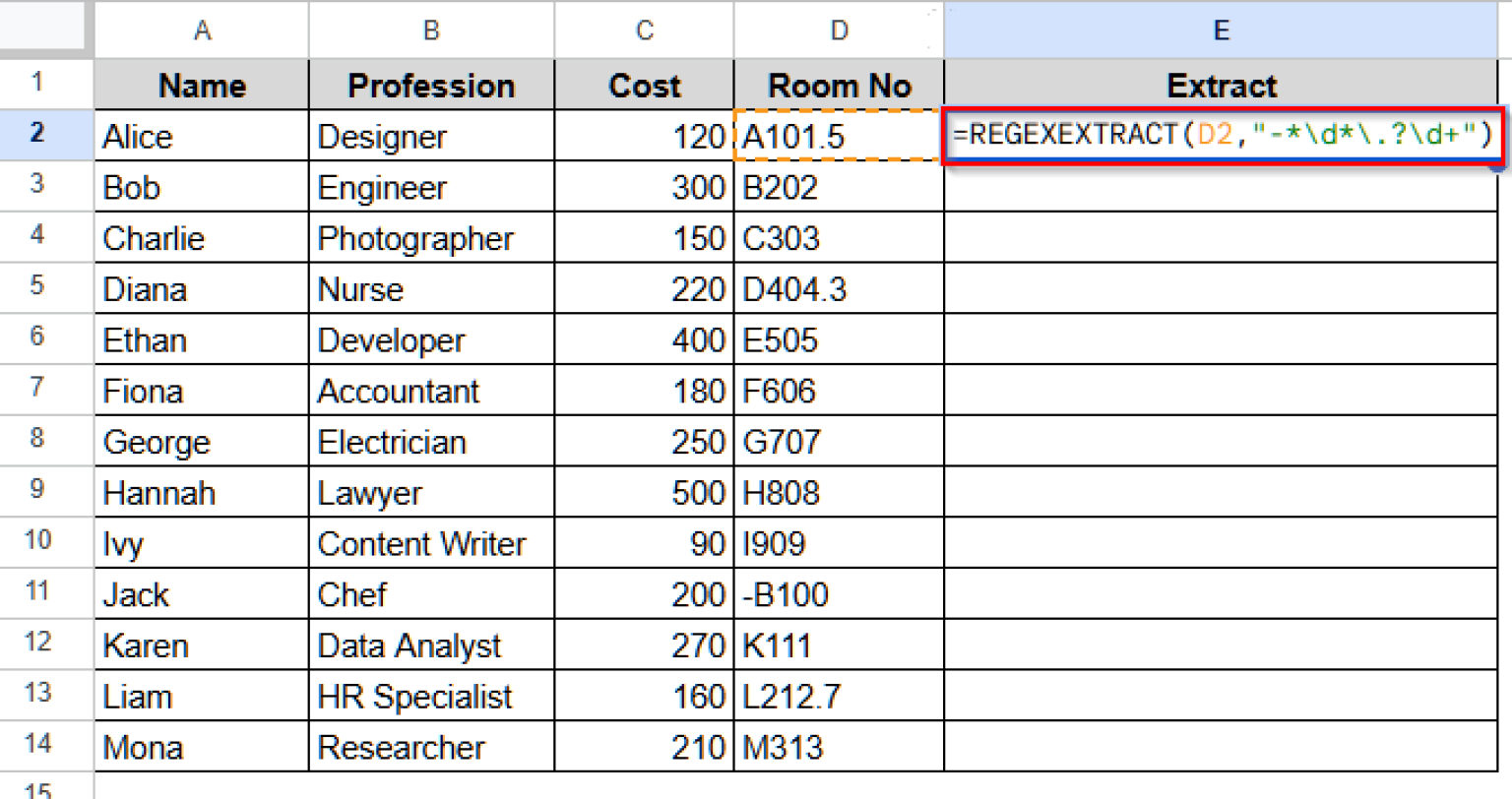Select row number 1
Image resolution: width=1512 pixels, height=799 pixels.
click(44, 85)
